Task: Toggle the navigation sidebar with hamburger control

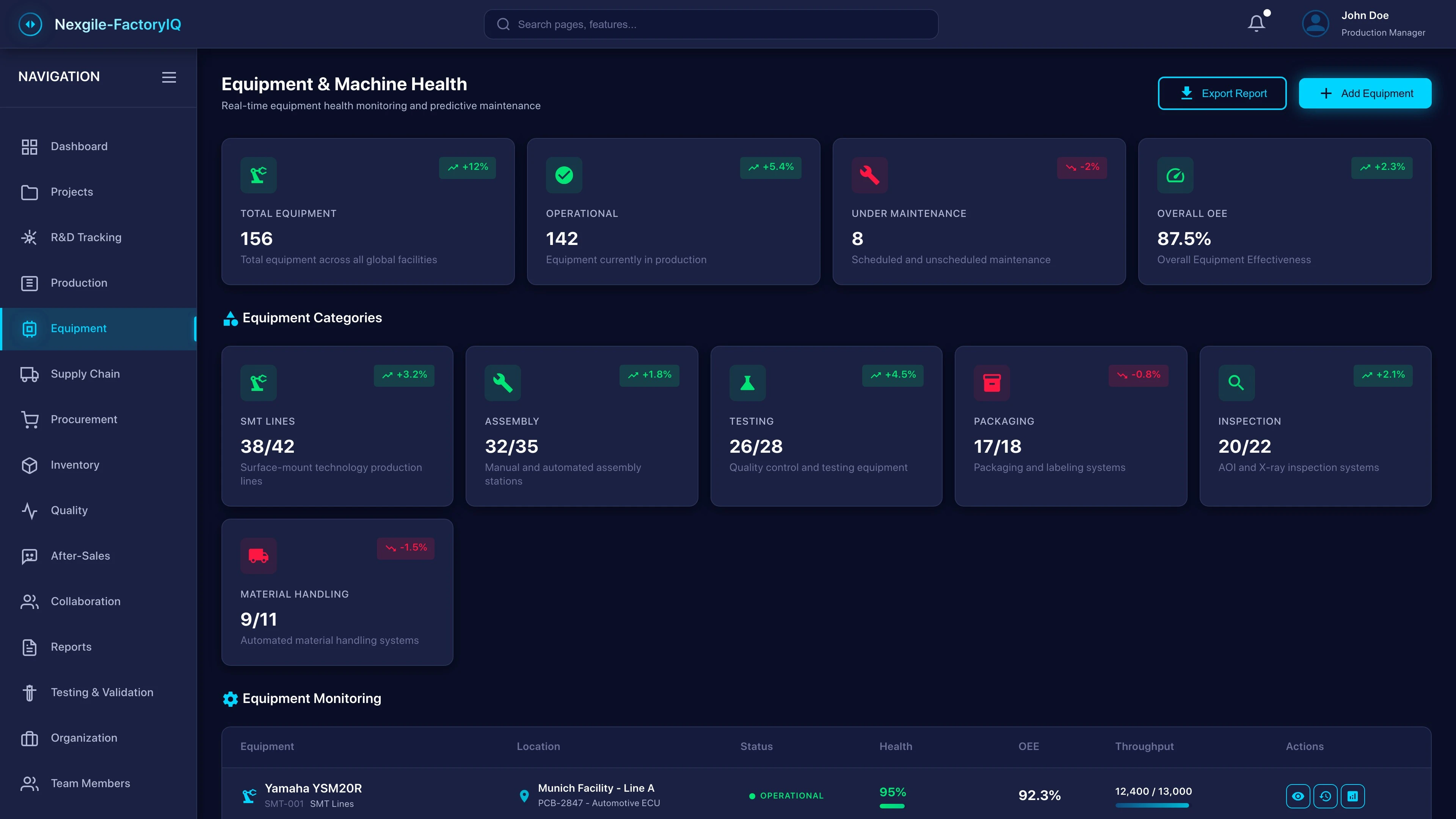Action: [168, 77]
